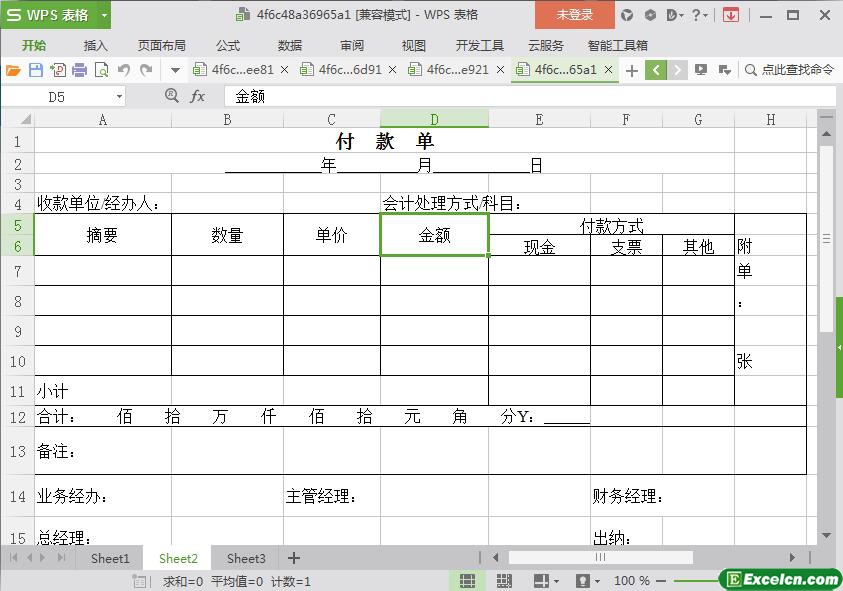
Task: Print the sheet with the printer icon
Action: tap(80, 70)
